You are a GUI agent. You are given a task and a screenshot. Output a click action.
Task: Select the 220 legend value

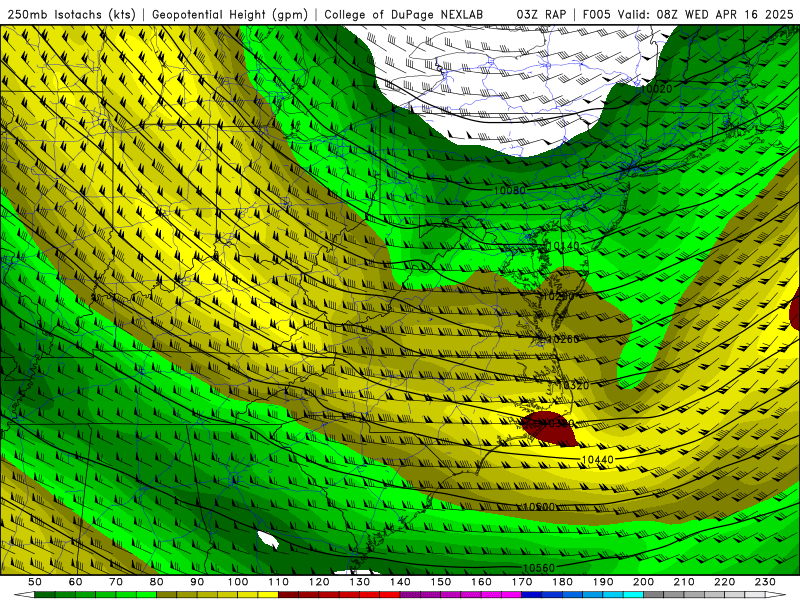[x=724, y=582]
